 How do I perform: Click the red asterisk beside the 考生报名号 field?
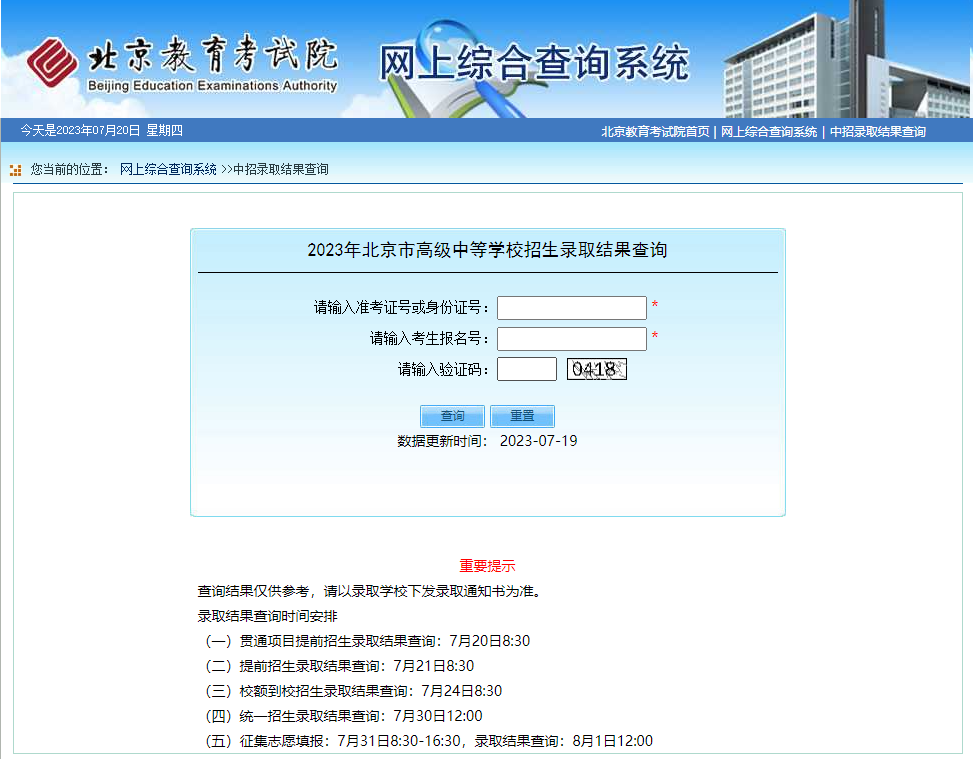pyautogui.click(x=655, y=337)
